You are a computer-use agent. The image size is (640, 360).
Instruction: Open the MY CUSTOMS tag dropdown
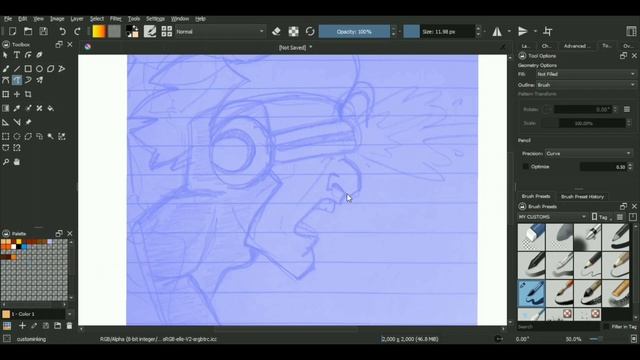click(552, 217)
